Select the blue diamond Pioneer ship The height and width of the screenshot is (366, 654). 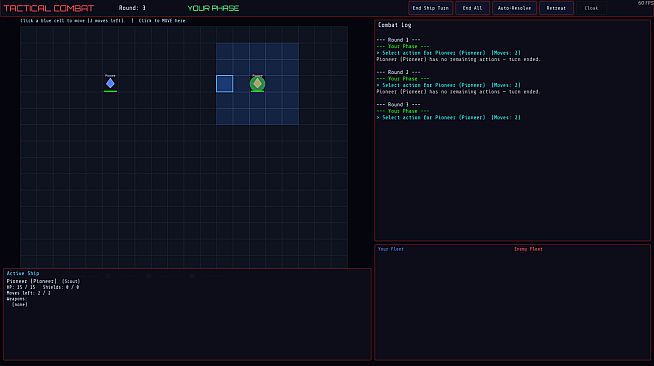coord(110,83)
